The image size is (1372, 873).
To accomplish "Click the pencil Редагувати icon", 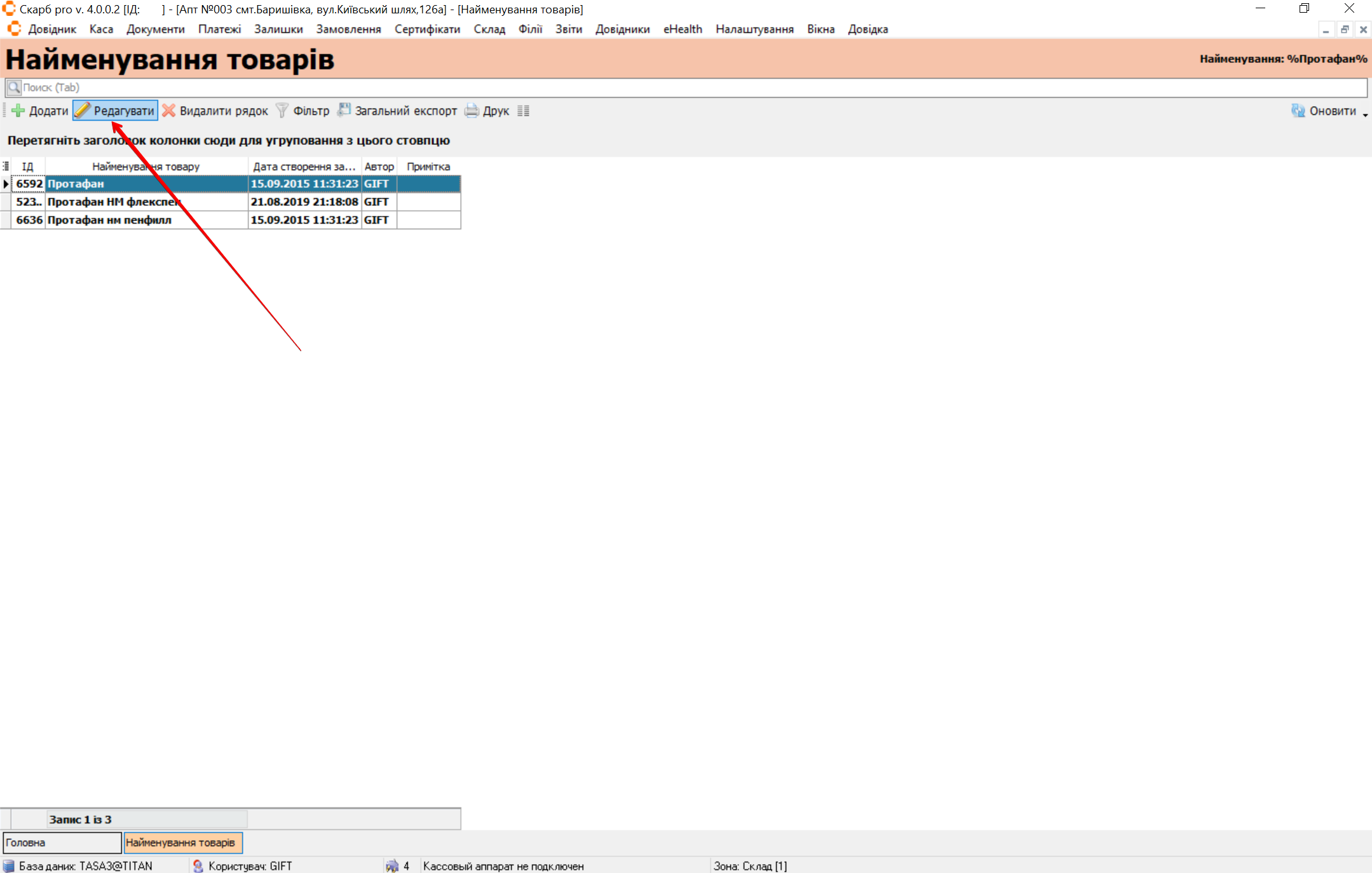I will click(x=83, y=111).
